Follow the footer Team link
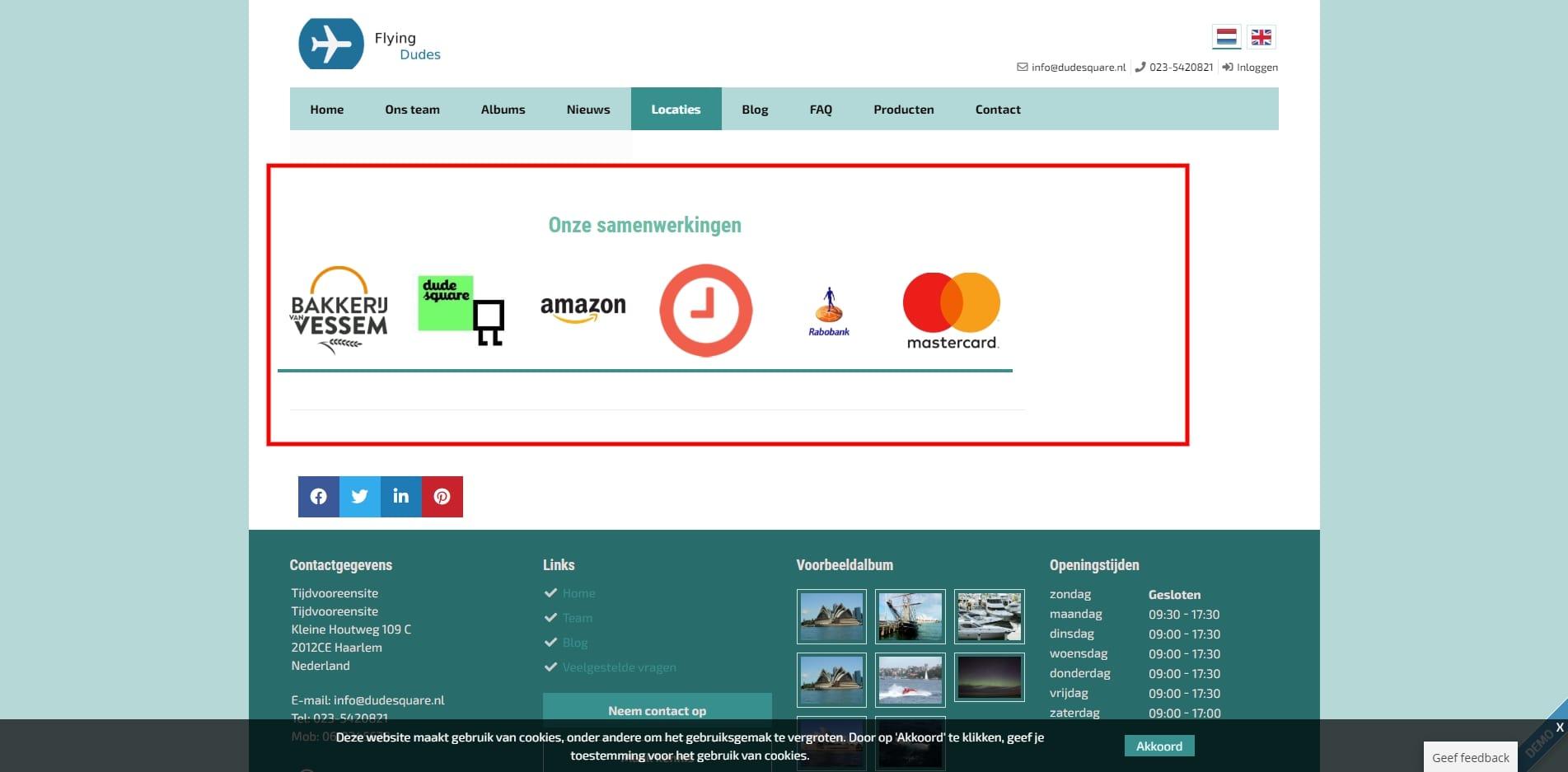 pyautogui.click(x=578, y=618)
